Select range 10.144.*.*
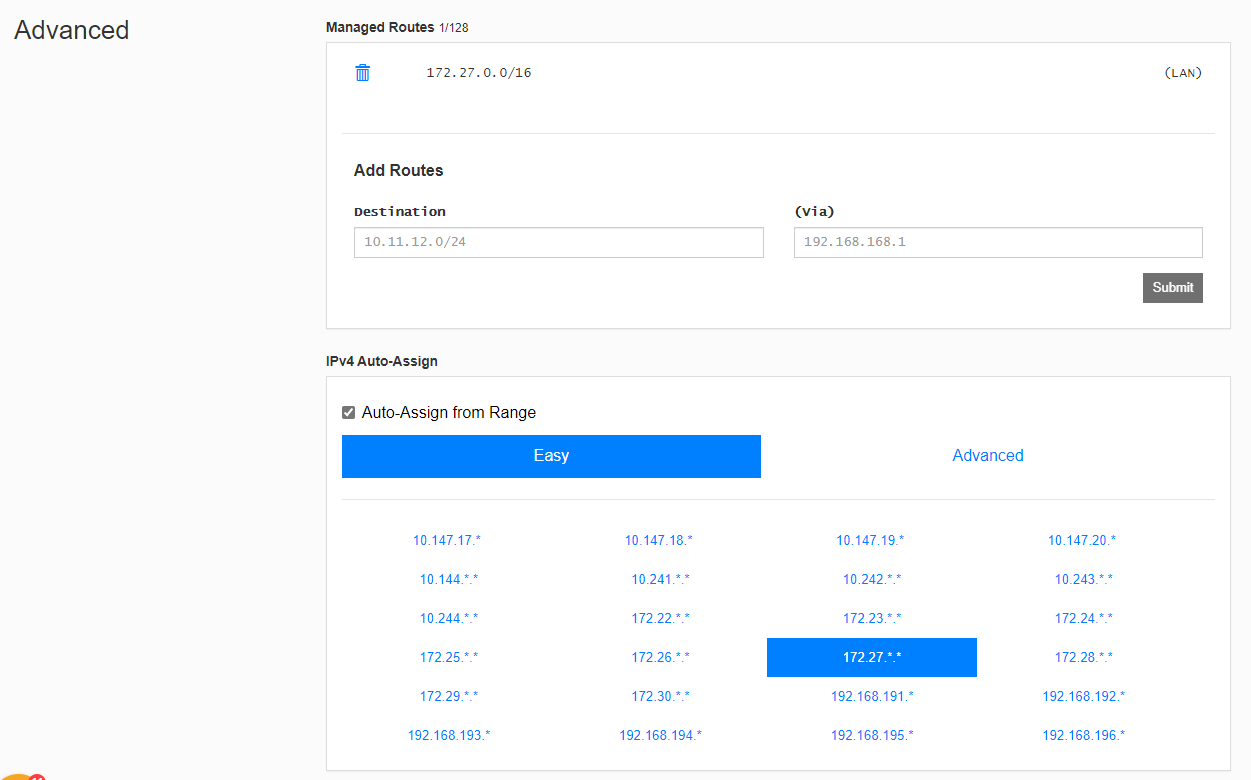 [x=449, y=579]
